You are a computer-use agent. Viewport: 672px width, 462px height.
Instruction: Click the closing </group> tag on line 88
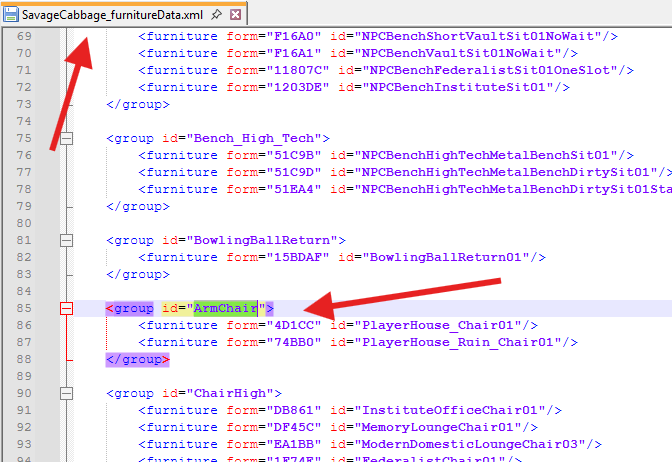138,360
